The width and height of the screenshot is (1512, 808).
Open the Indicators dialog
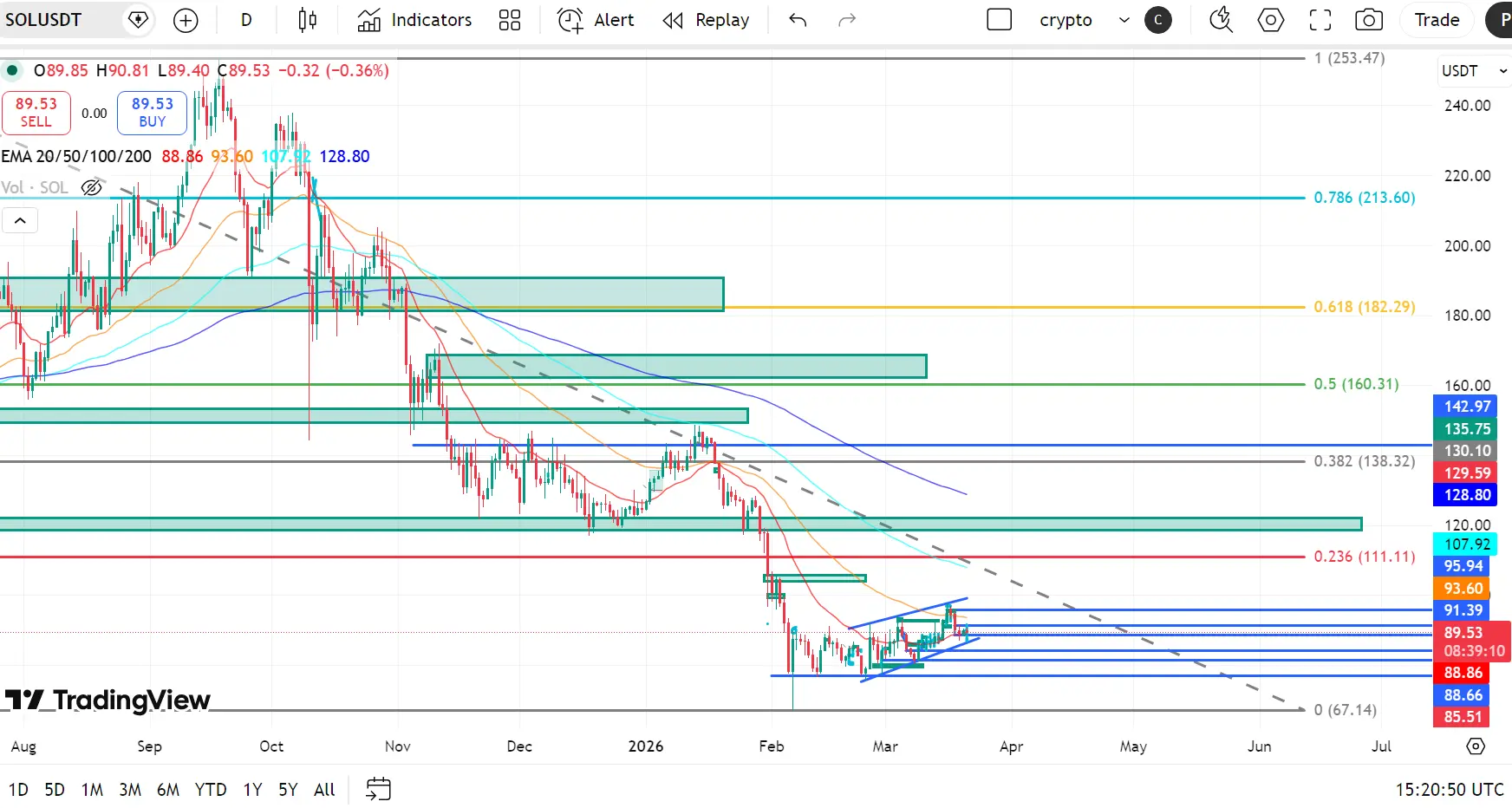(414, 20)
